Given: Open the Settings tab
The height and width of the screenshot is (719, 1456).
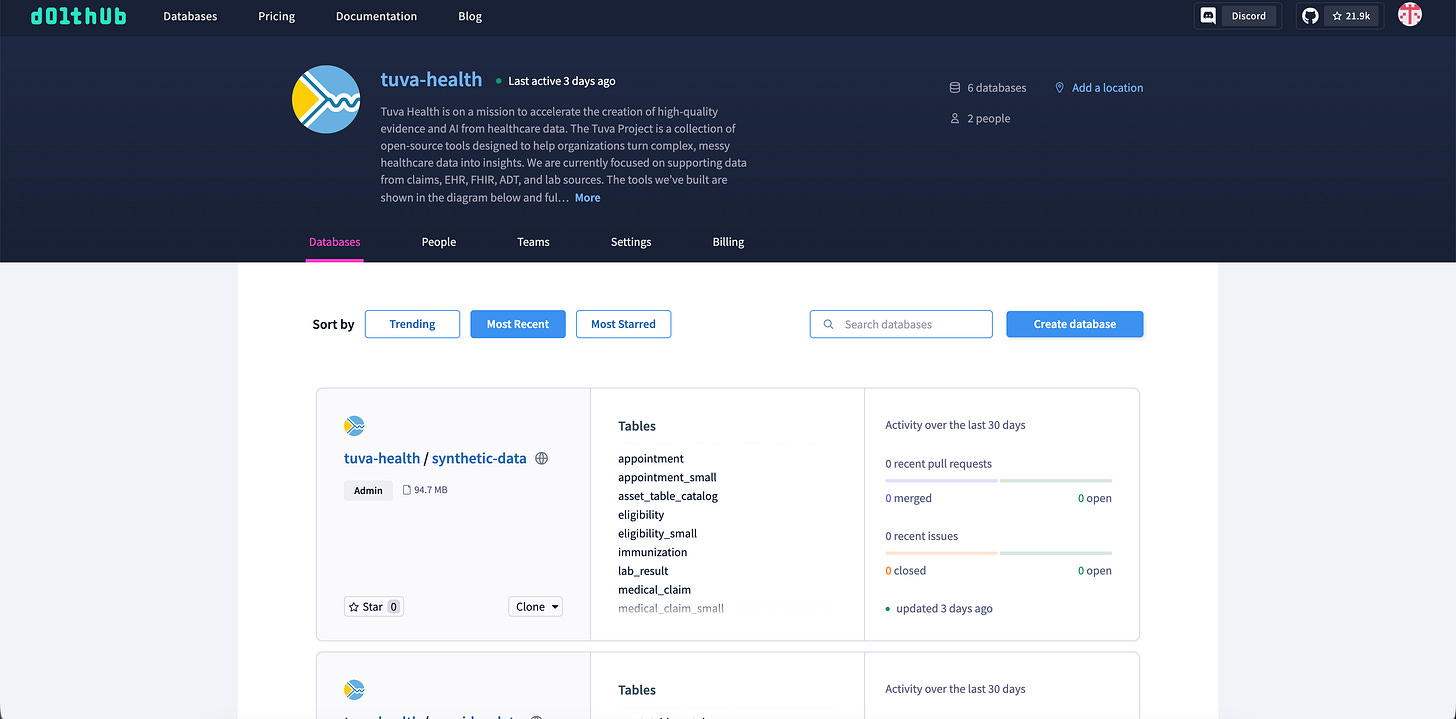Looking at the screenshot, I should pyautogui.click(x=631, y=242).
